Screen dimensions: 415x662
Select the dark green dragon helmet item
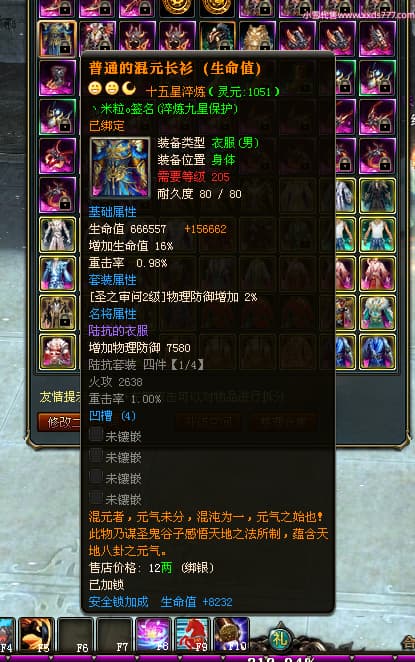point(217,38)
